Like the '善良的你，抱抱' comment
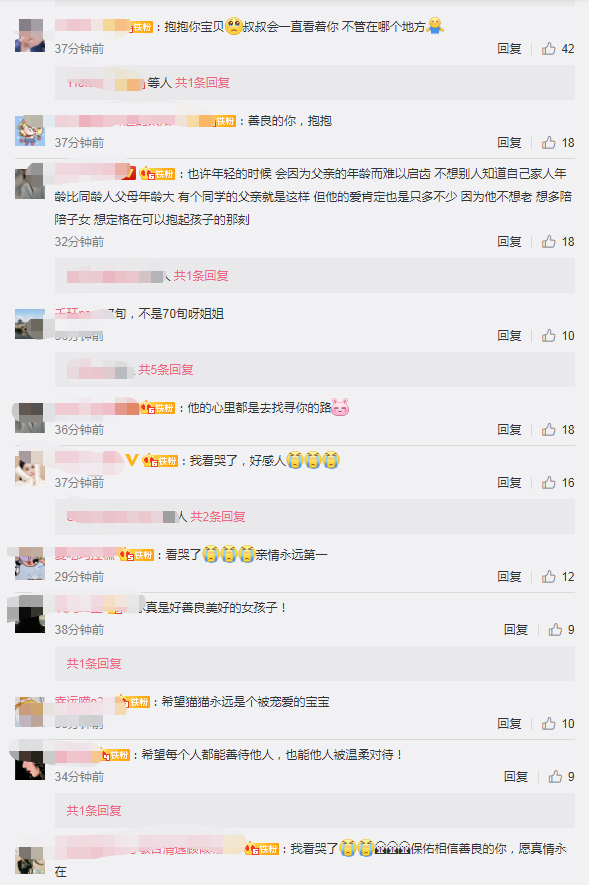Screen dimensions: 589x885 [548, 143]
